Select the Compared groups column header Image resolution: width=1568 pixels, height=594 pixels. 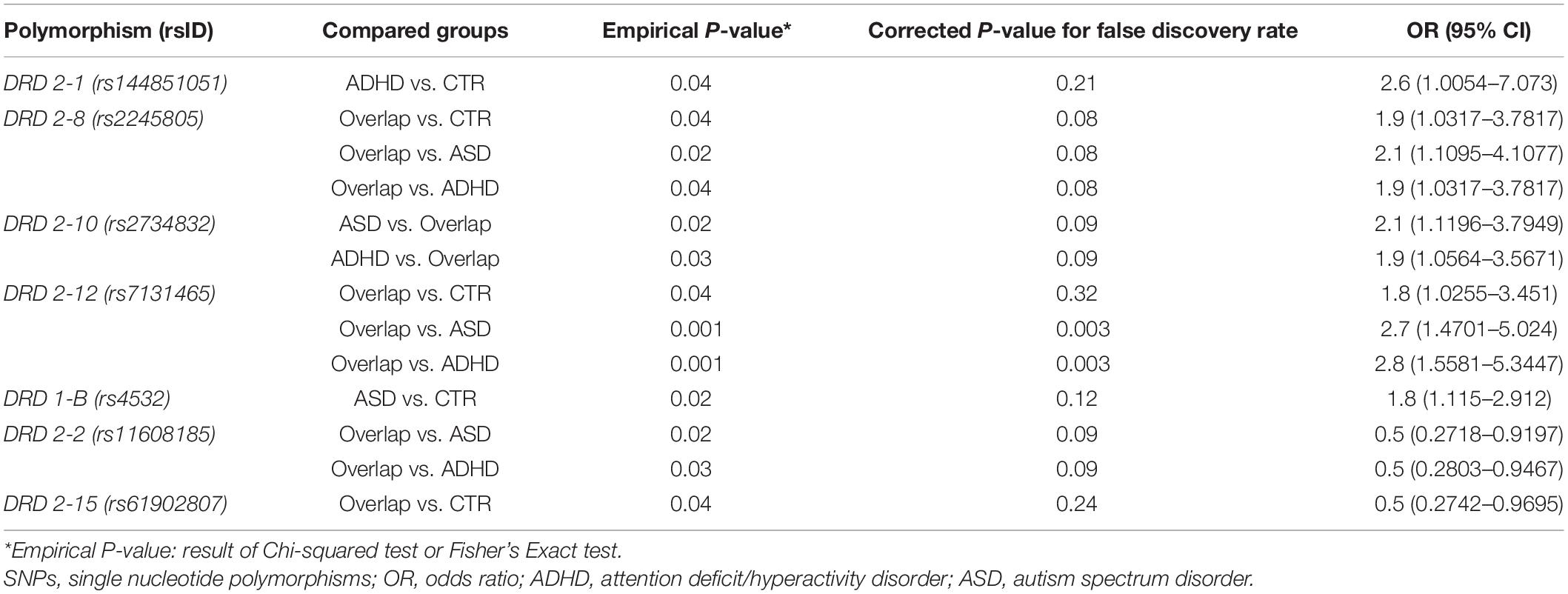point(415,30)
